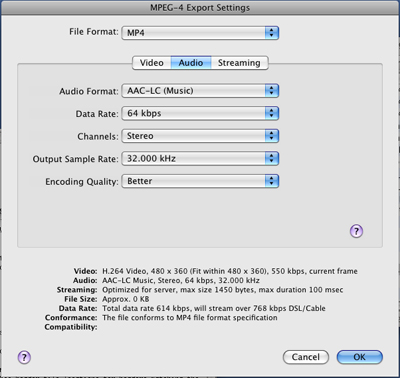Click the File Format label

click(94, 32)
